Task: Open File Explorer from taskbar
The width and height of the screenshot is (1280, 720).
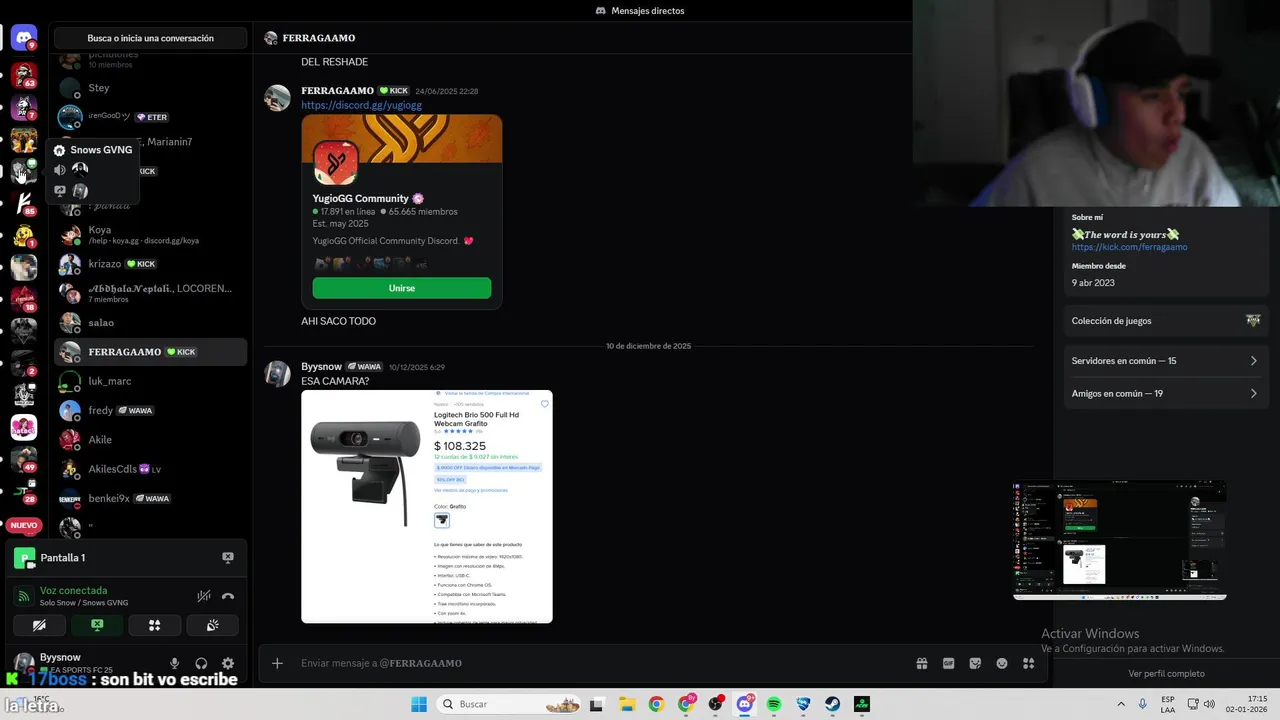Action: 626,704
